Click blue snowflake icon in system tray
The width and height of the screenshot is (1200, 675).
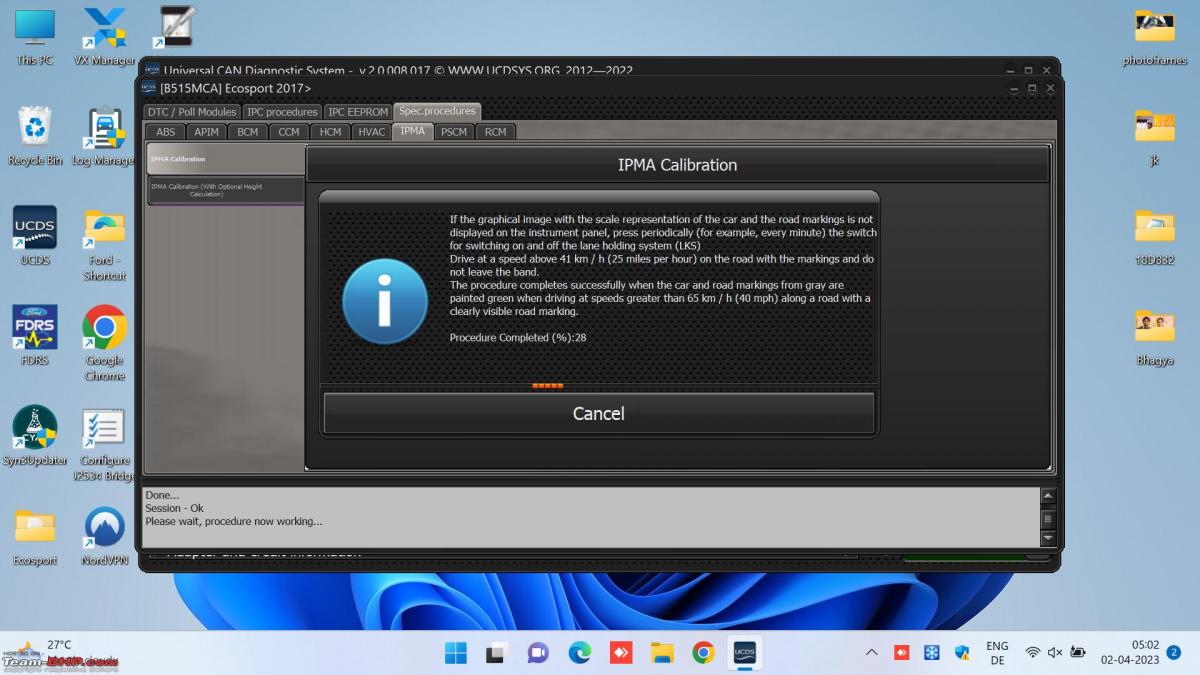tap(931, 653)
